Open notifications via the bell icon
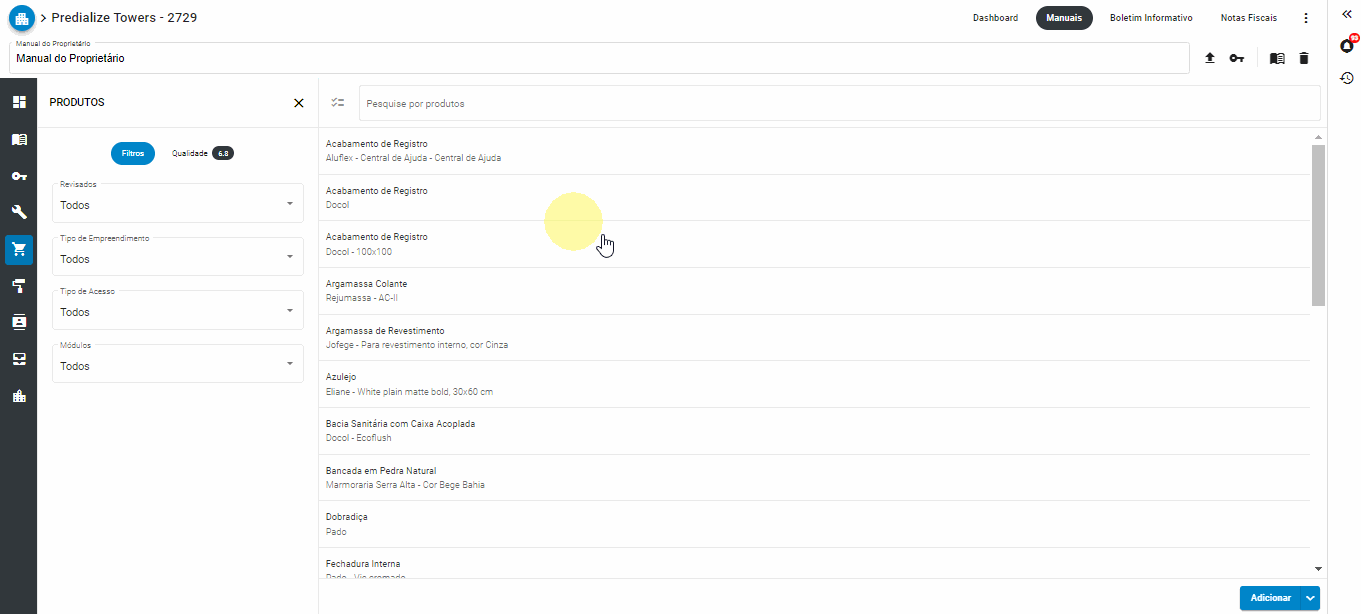The width and height of the screenshot is (1361, 614). coord(1346,45)
